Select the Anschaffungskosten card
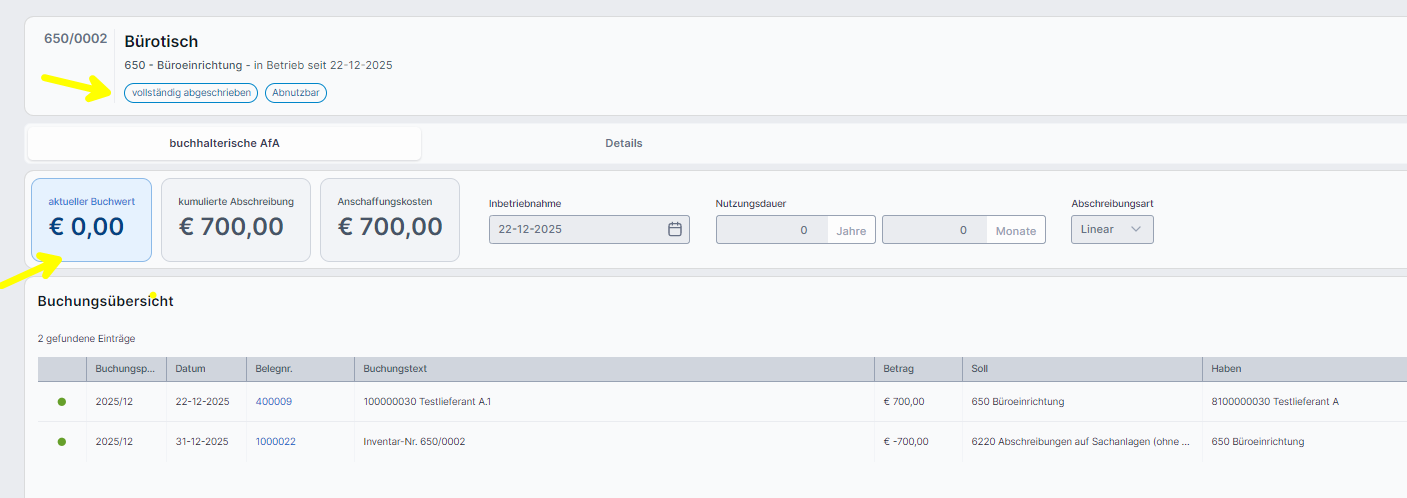 point(389,220)
